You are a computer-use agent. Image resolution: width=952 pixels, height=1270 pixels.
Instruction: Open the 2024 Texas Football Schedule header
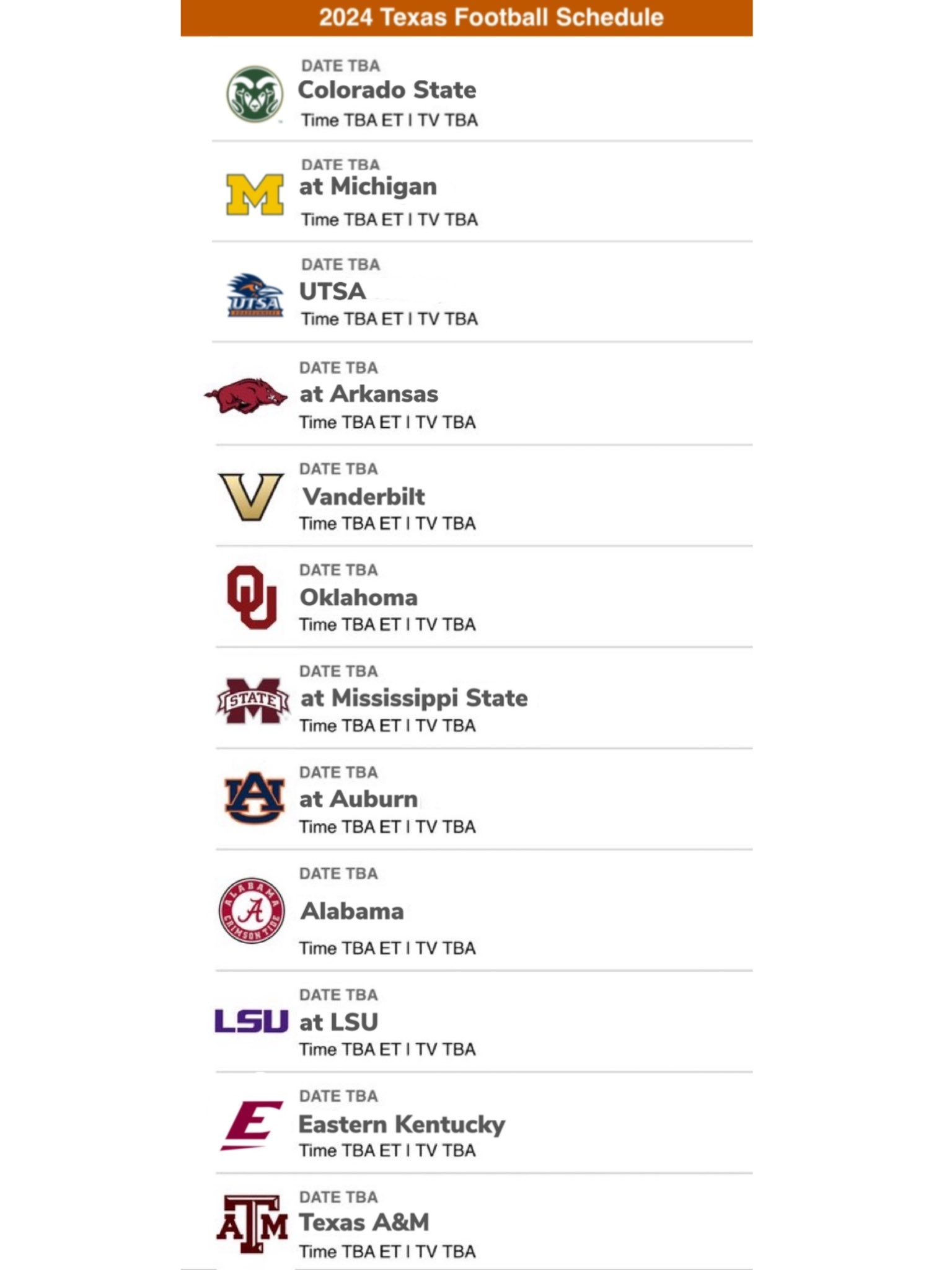[x=491, y=17]
